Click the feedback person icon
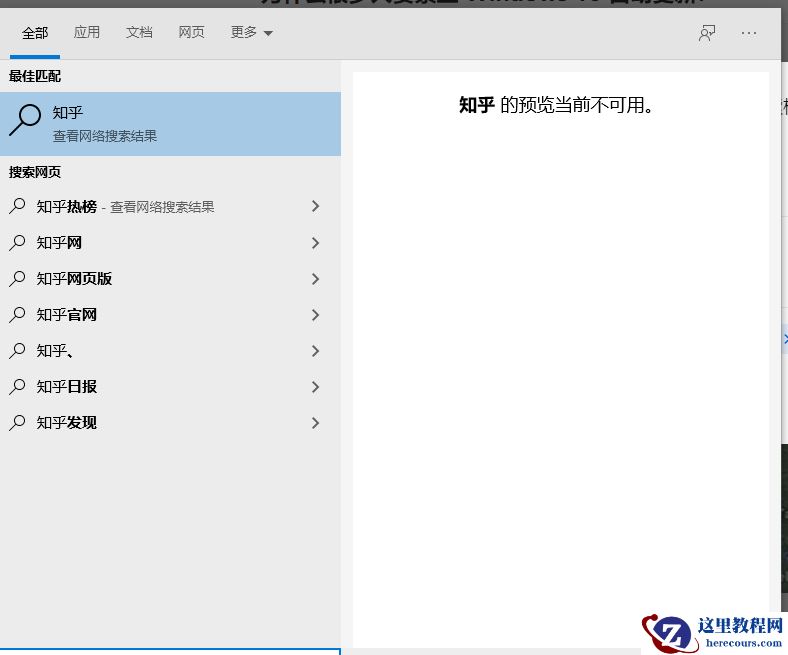 point(707,33)
